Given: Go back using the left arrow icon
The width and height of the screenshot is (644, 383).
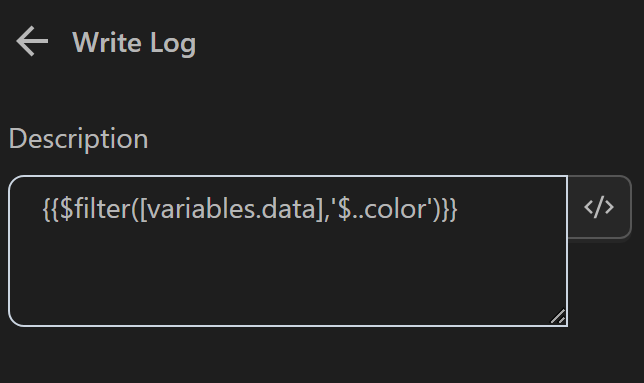Looking at the screenshot, I should pos(32,41).
